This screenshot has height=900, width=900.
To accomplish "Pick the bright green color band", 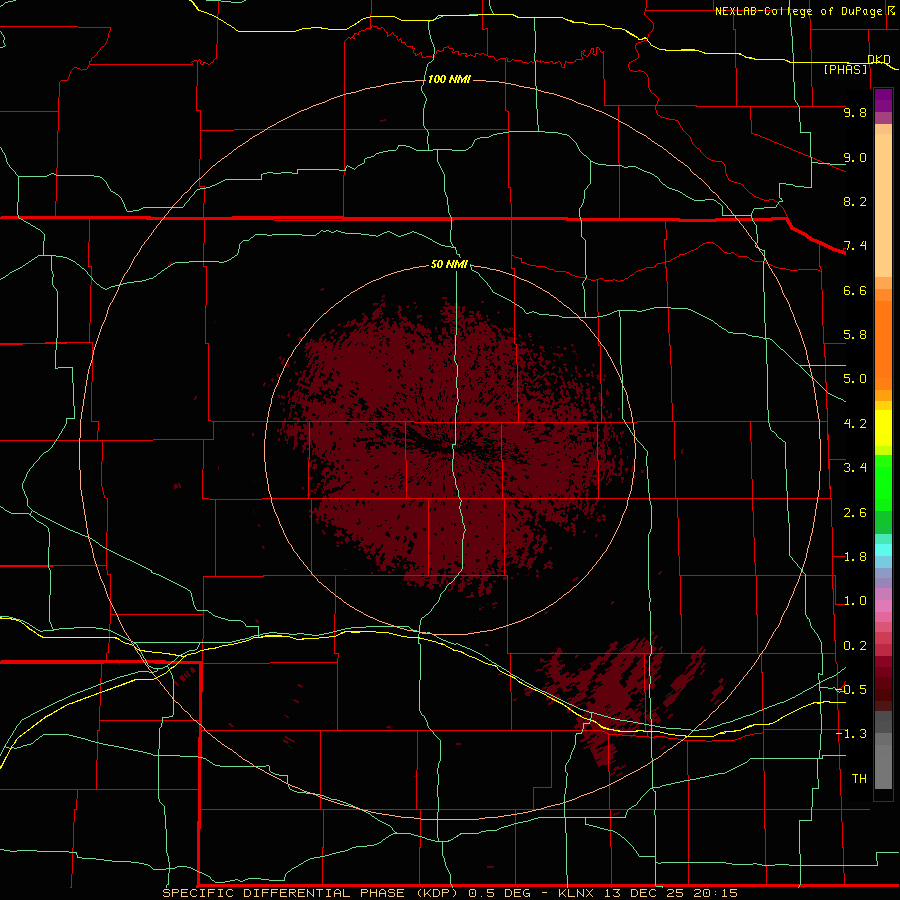I will pos(883,483).
